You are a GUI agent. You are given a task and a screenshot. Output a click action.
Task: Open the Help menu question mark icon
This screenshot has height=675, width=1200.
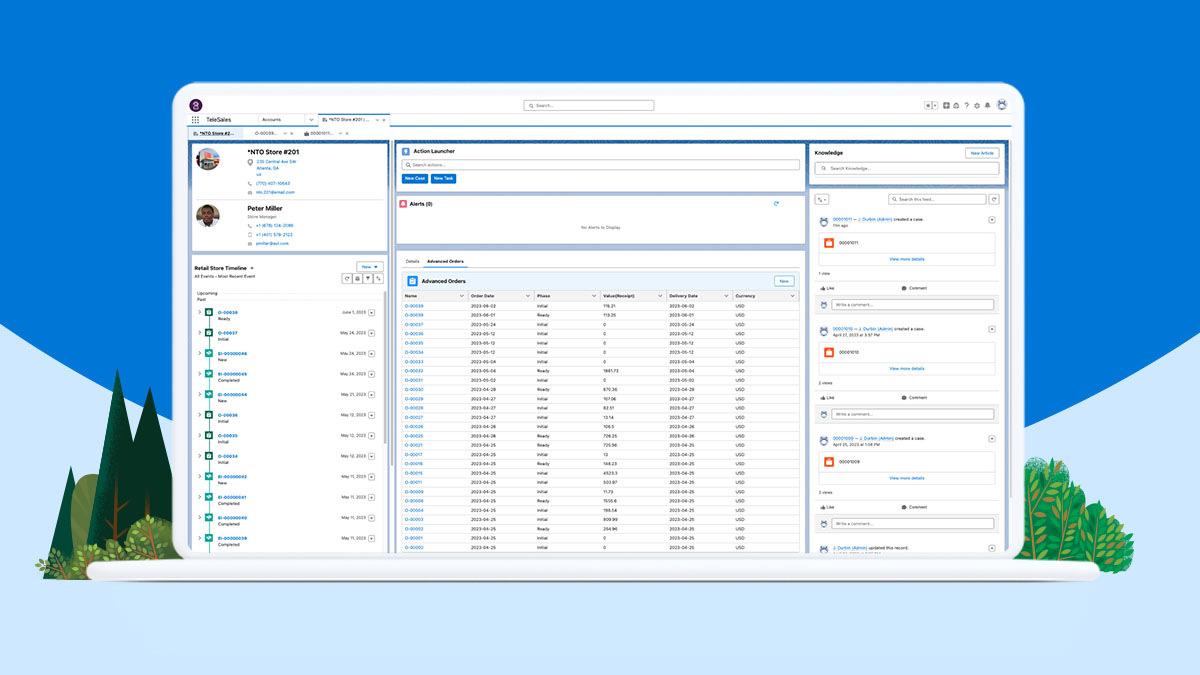(966, 104)
